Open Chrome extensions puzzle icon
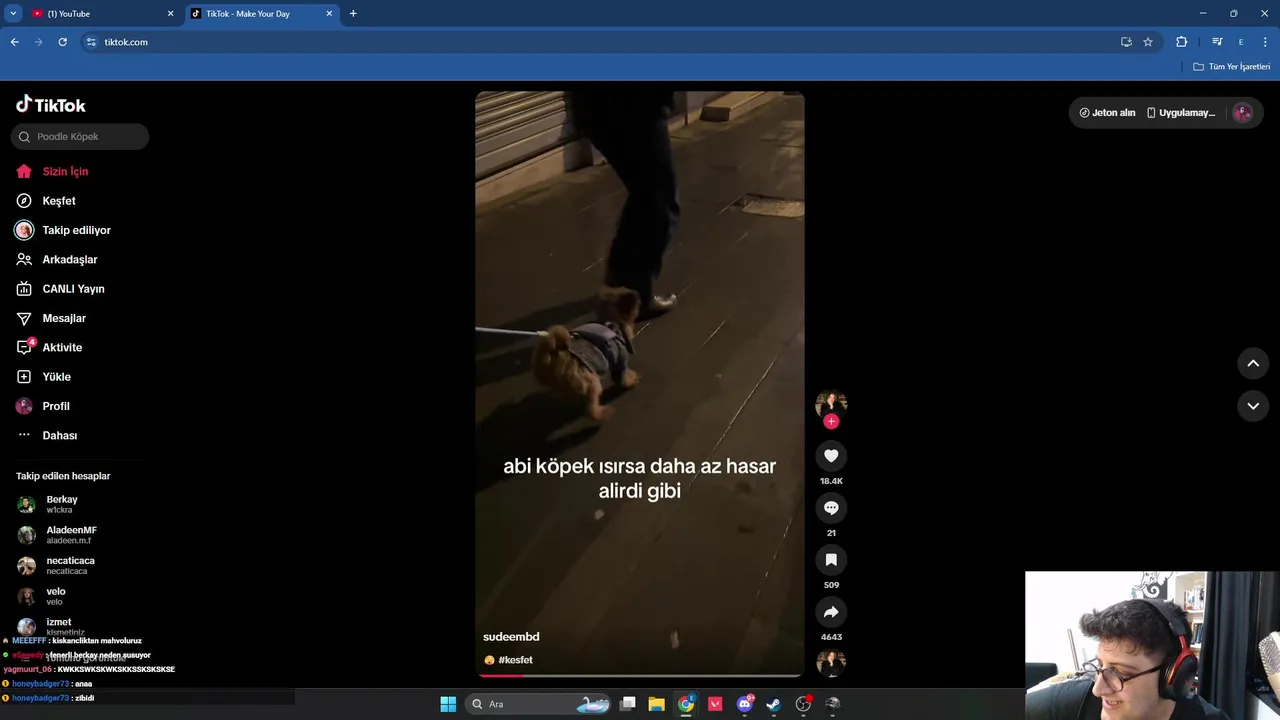This screenshot has width=1280, height=720. 1182,42
